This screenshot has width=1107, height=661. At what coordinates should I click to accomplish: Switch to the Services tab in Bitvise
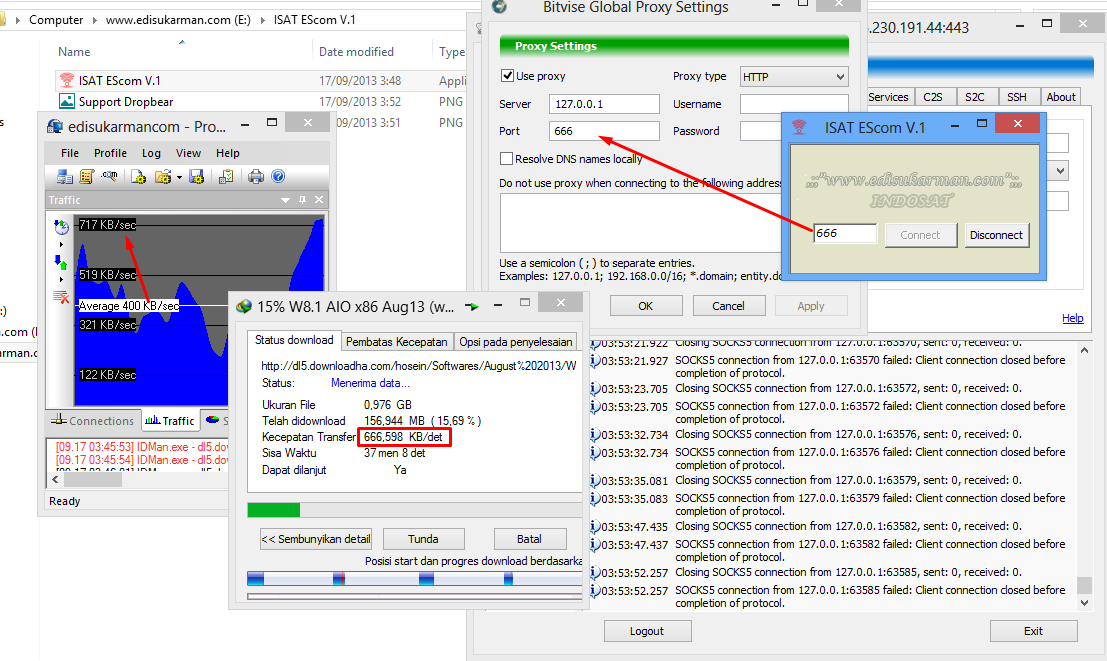pyautogui.click(x=888, y=97)
